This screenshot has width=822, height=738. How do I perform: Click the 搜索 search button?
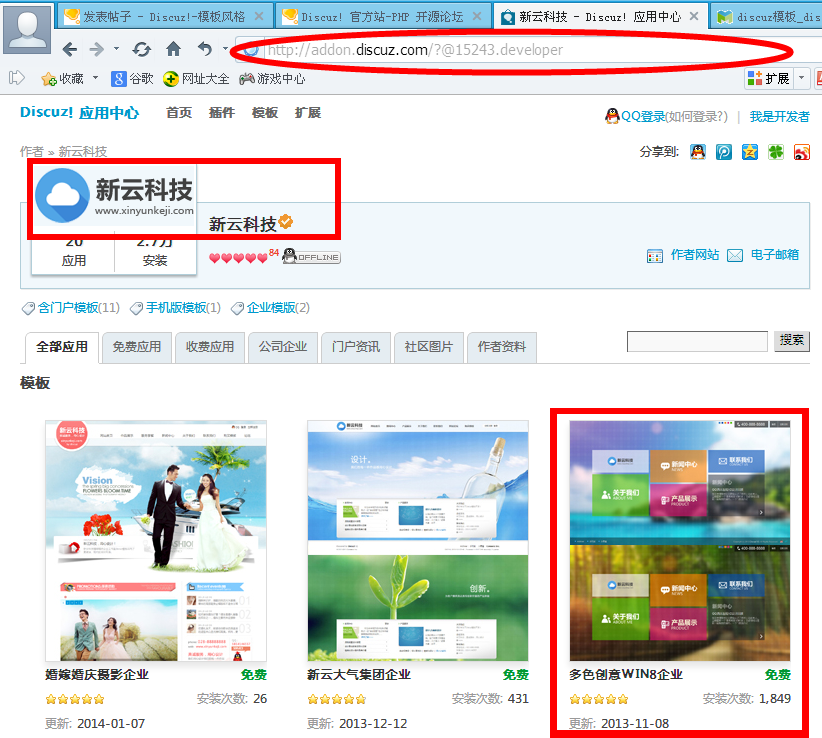792,341
